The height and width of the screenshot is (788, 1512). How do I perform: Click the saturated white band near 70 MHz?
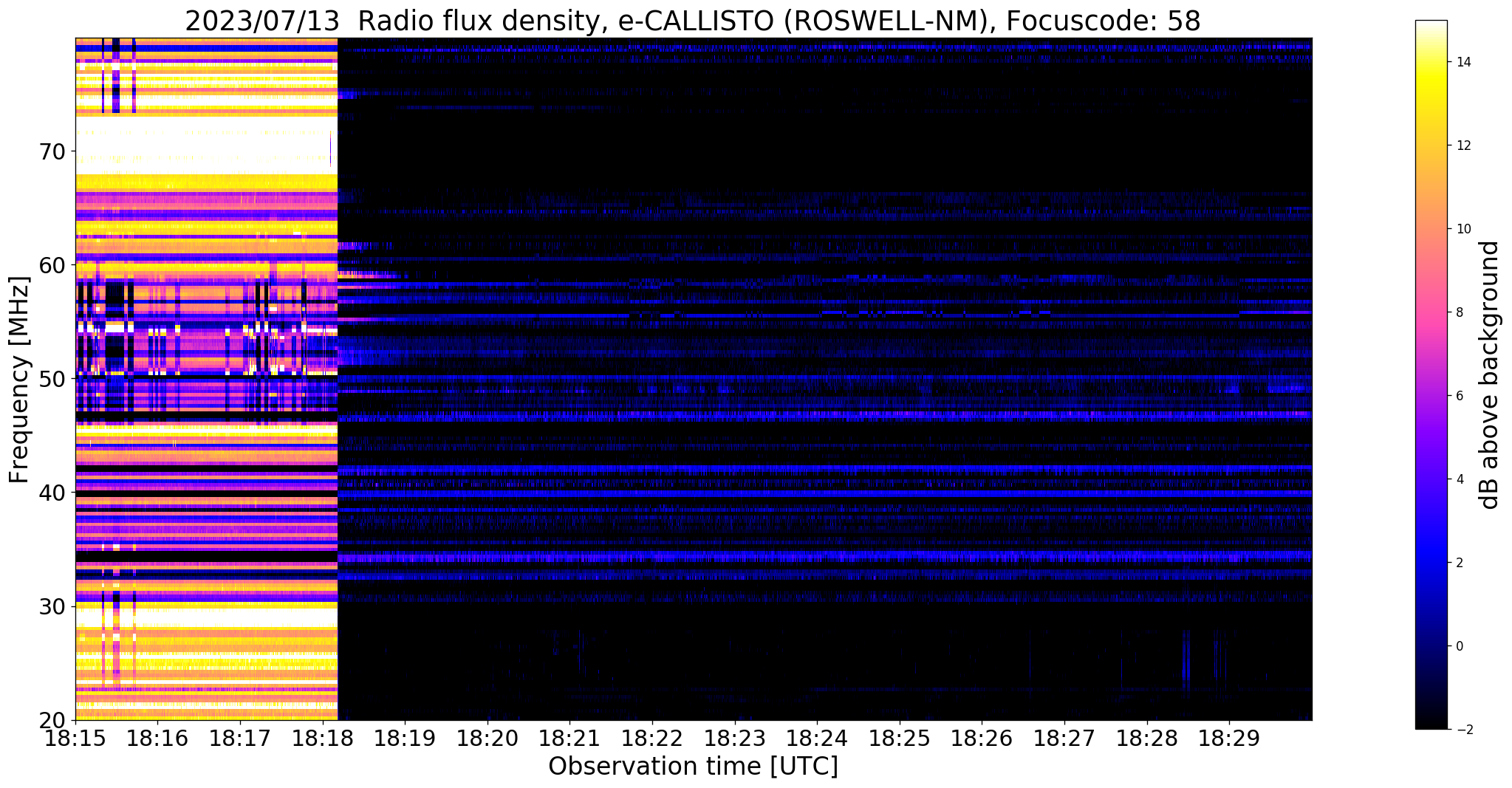206,144
